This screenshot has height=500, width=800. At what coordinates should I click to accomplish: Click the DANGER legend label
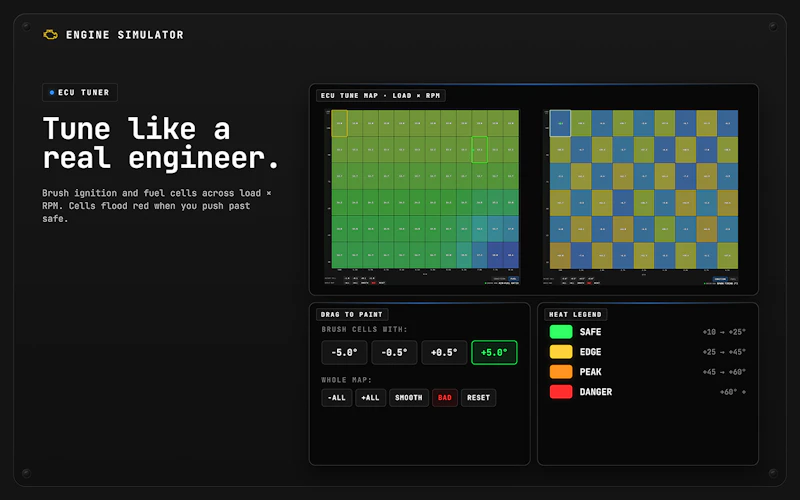coord(596,392)
